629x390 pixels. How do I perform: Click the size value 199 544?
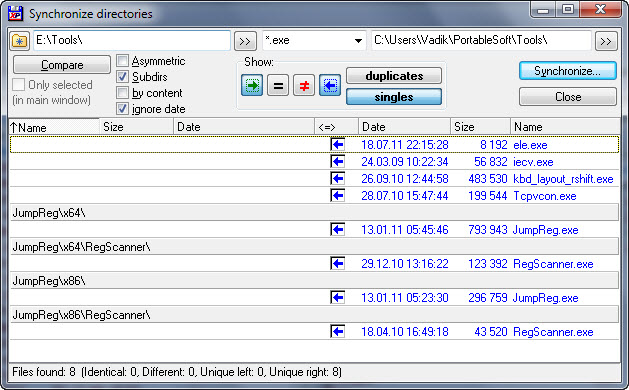click(488, 196)
